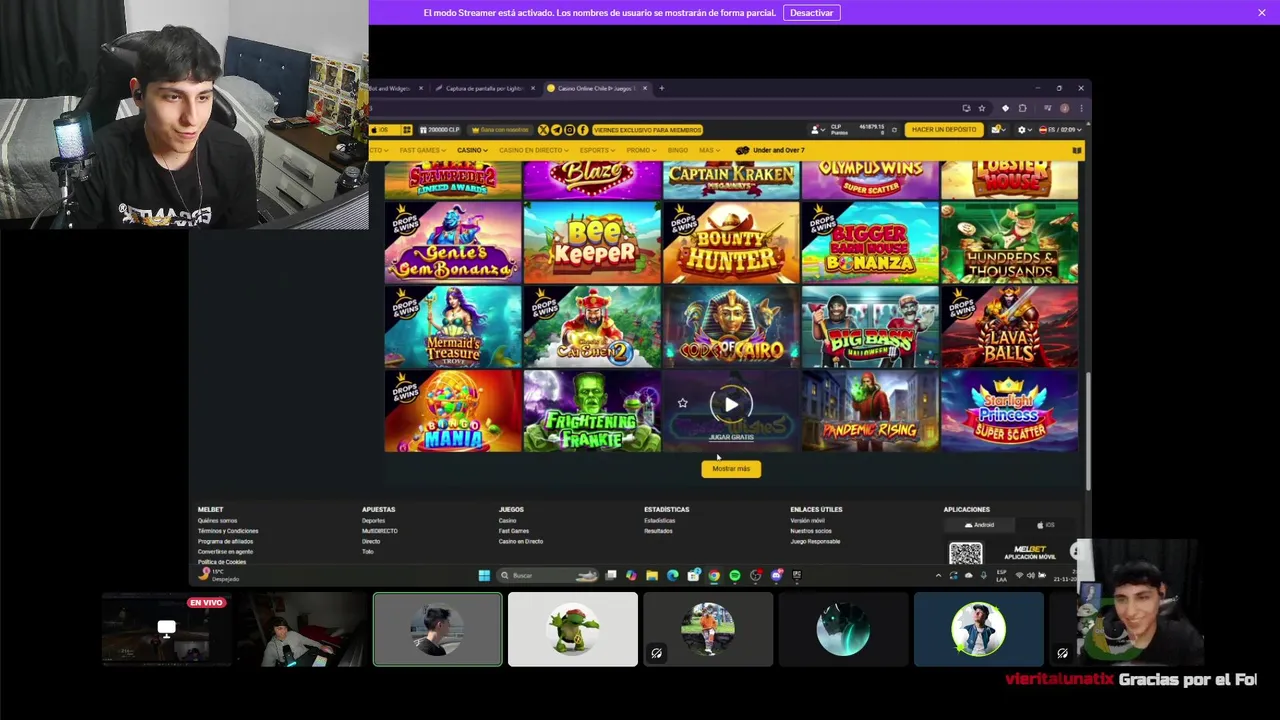Open the Chrome profile avatar
The image size is (1280, 720).
(x=1065, y=108)
